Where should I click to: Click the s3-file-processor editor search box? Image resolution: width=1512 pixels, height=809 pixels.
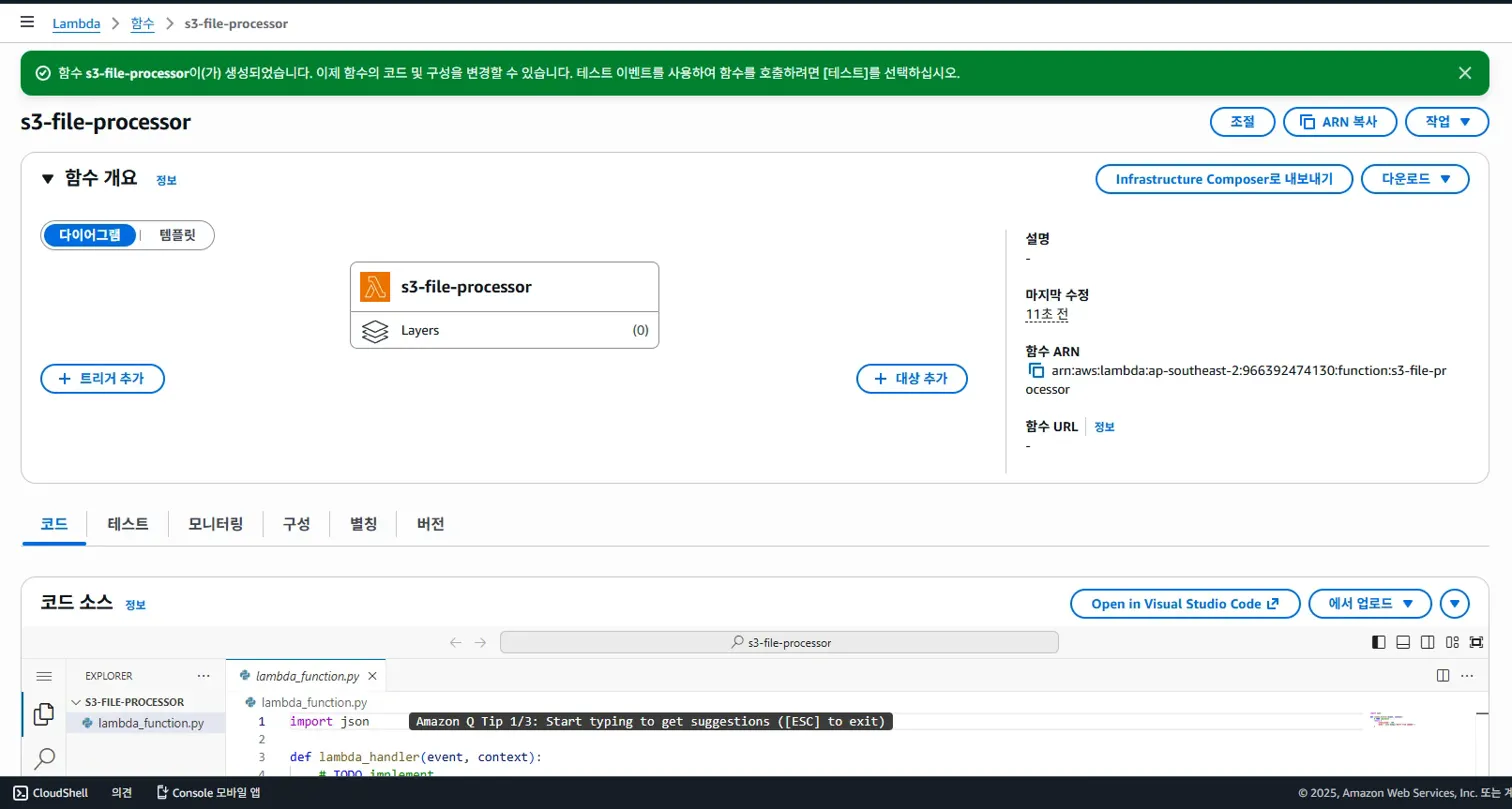[779, 643]
